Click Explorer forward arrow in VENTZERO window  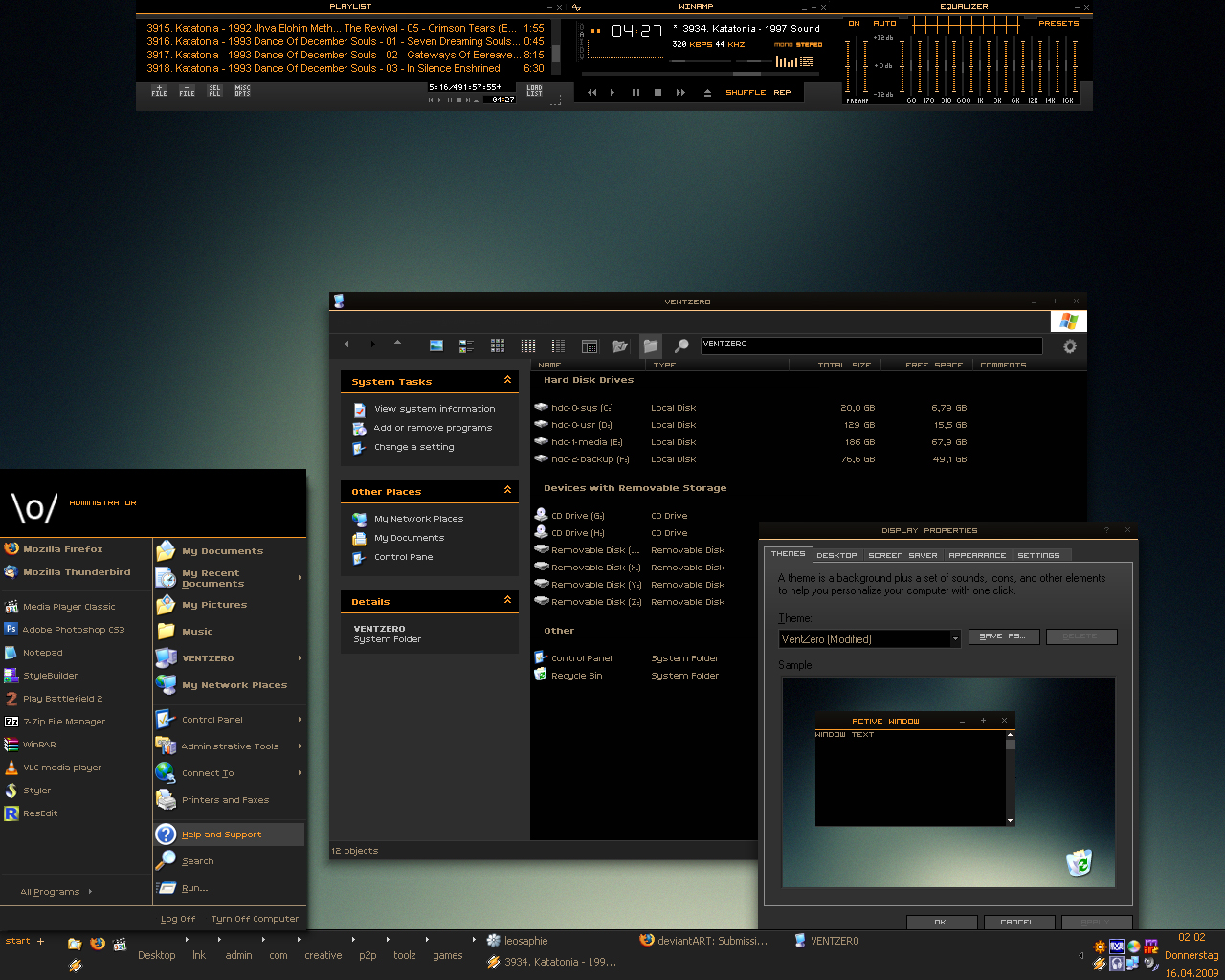click(x=373, y=345)
